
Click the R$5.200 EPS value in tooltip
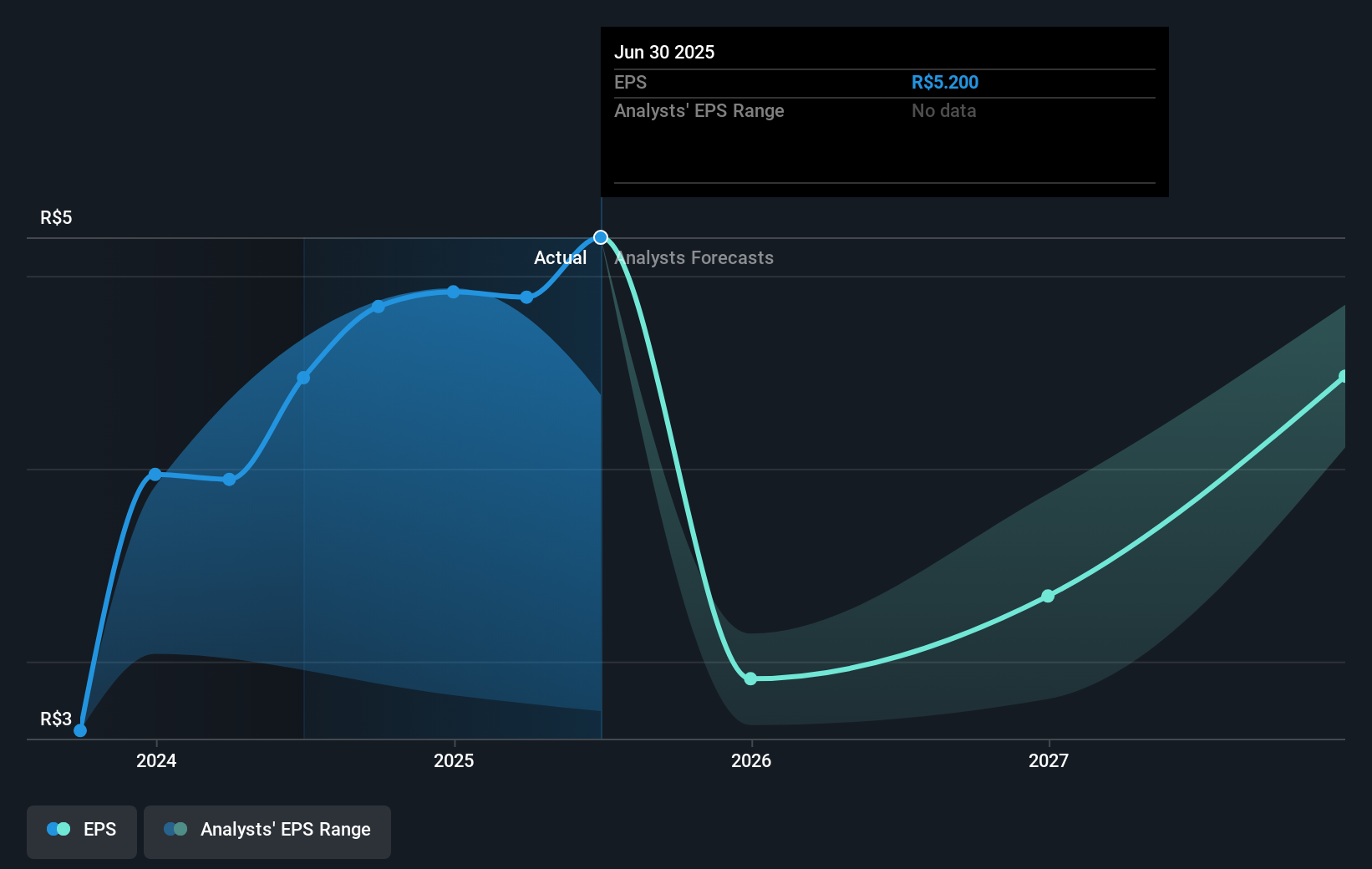tap(944, 82)
